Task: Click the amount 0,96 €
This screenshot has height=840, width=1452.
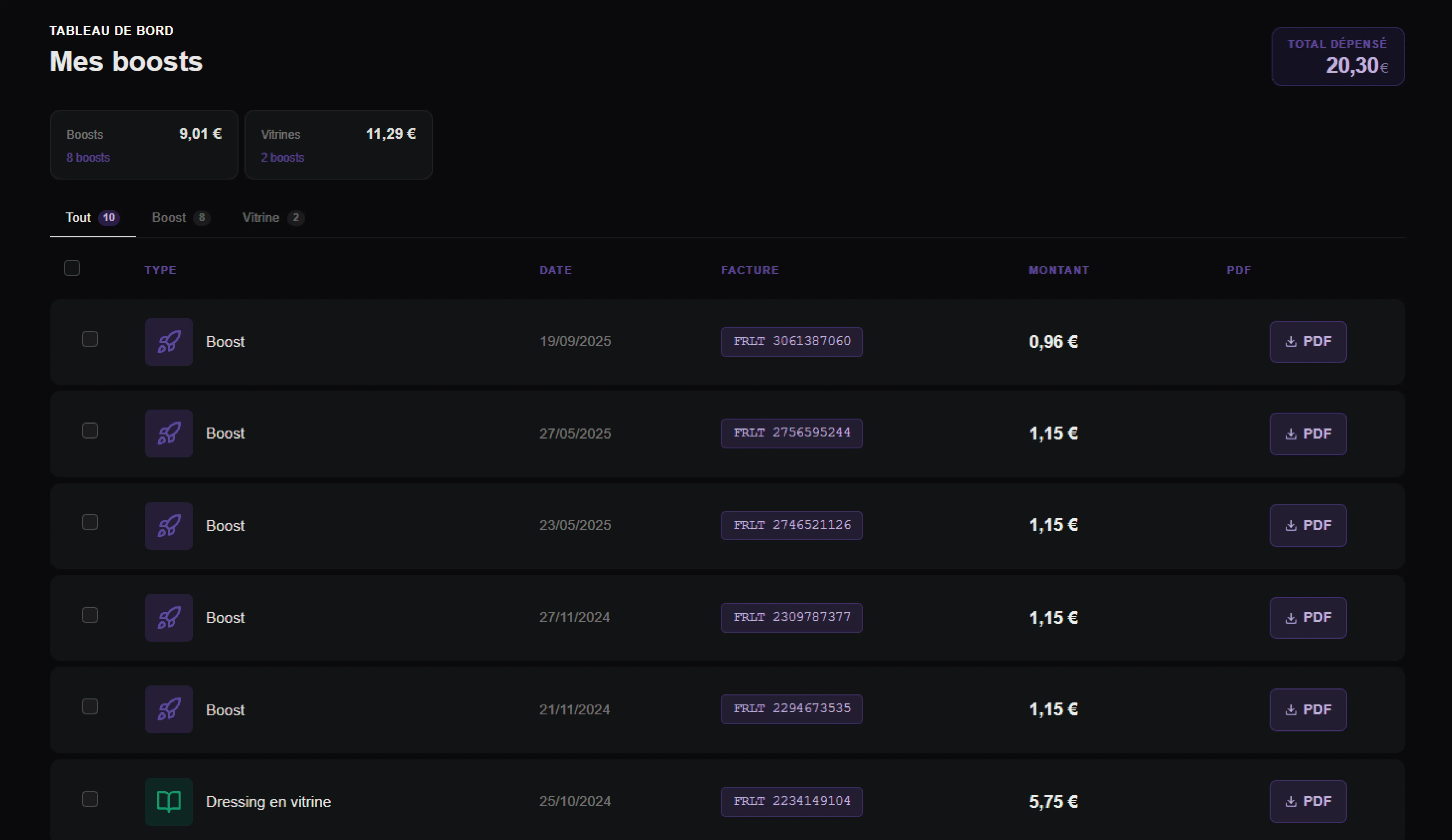Action: [x=1053, y=342]
